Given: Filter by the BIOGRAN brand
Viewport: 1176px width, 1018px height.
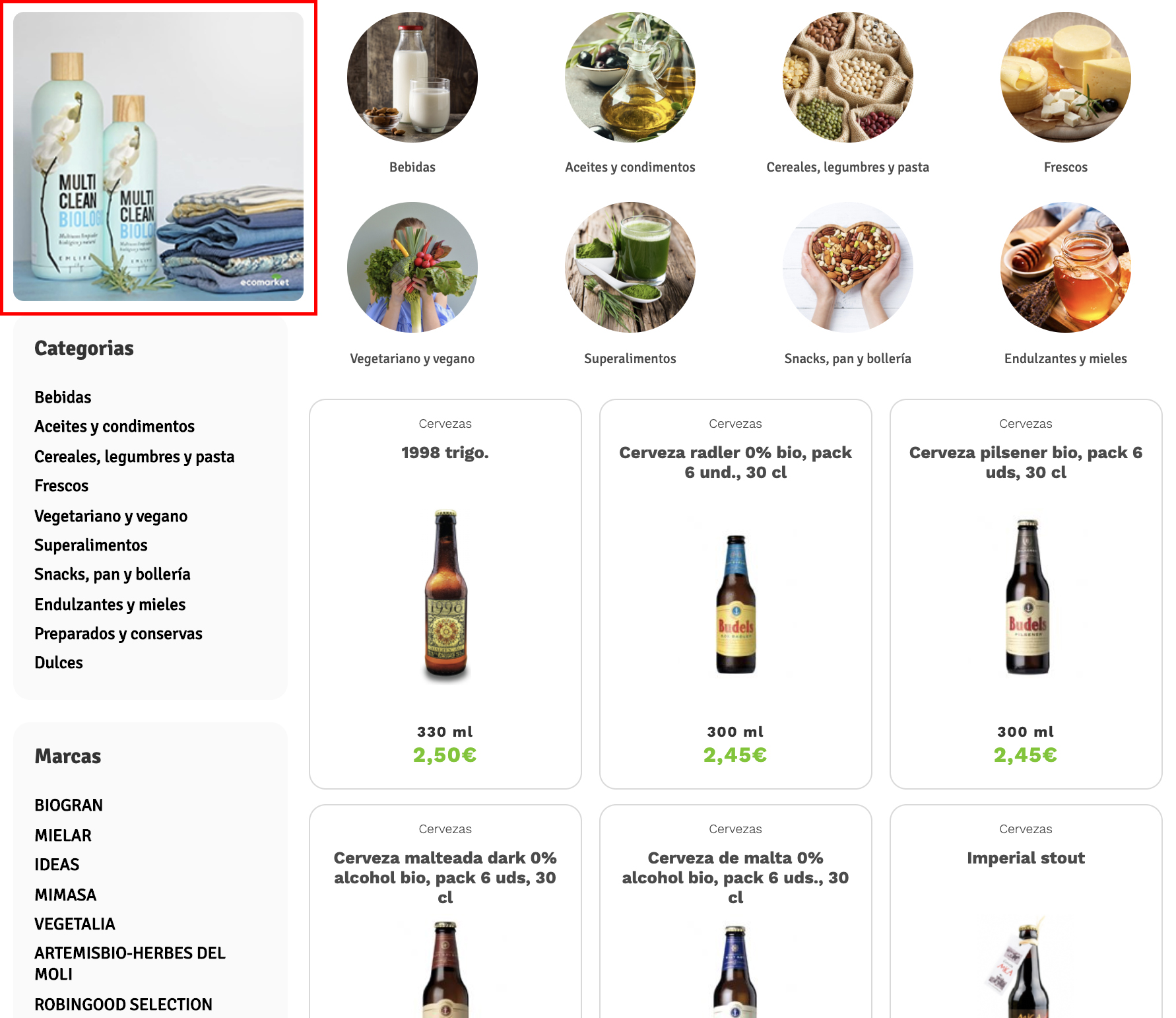Looking at the screenshot, I should [x=69, y=805].
